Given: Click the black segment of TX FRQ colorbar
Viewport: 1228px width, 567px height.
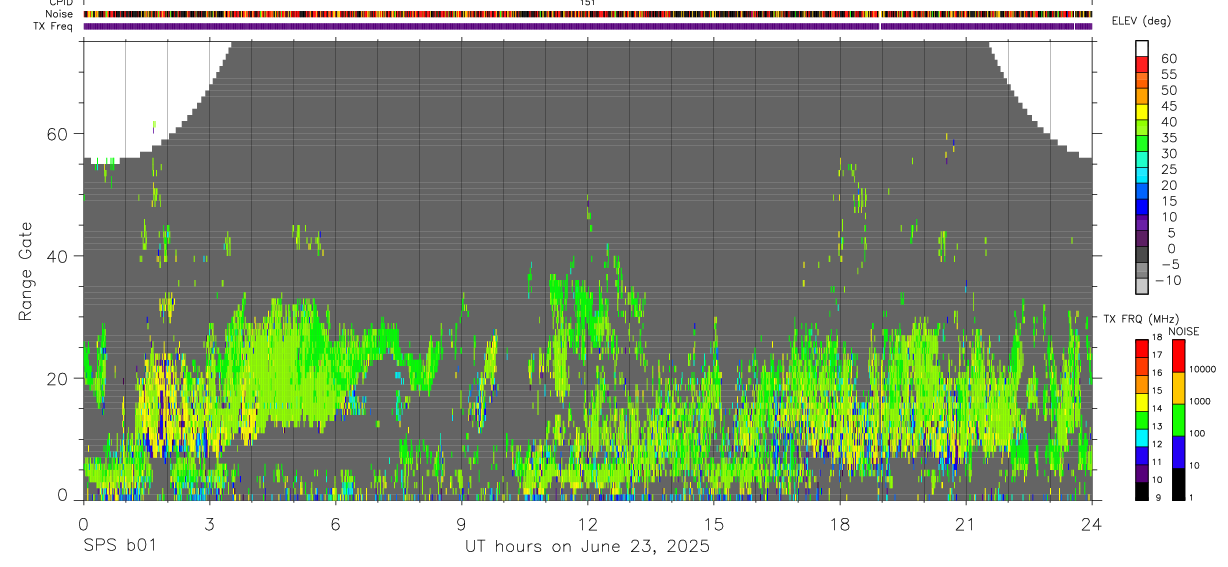Looking at the screenshot, I should tap(1142, 491).
